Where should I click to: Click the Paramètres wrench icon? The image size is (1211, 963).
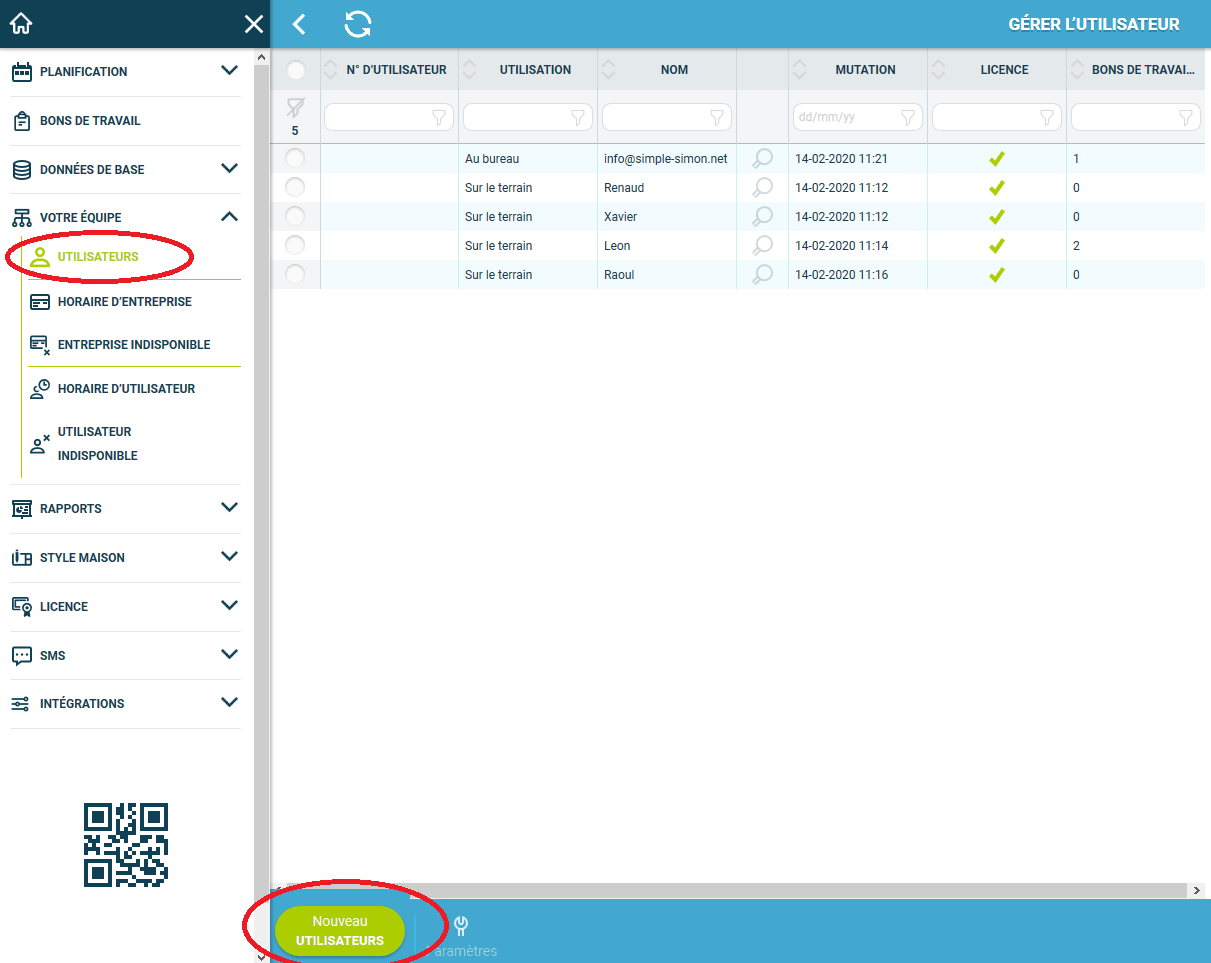461,926
